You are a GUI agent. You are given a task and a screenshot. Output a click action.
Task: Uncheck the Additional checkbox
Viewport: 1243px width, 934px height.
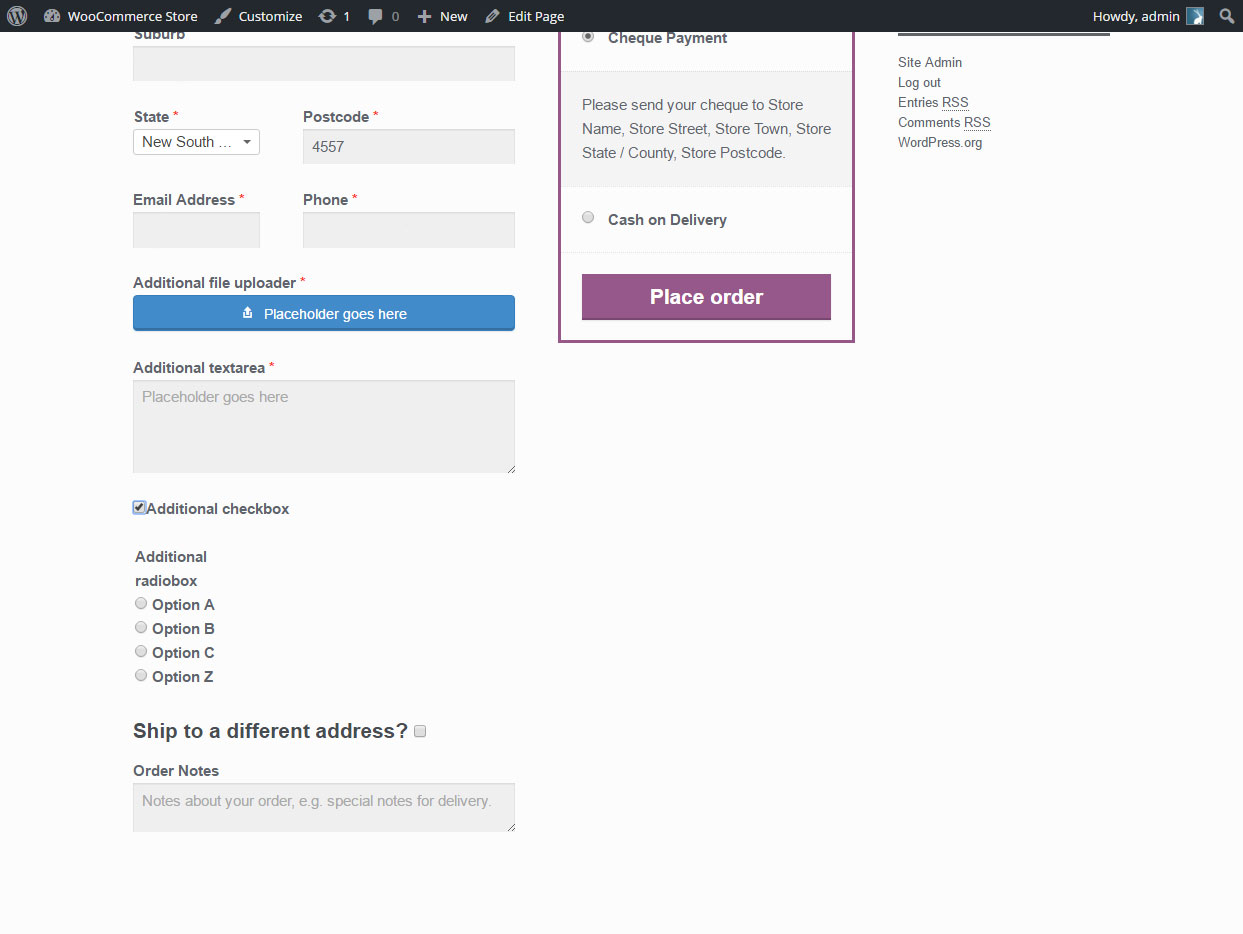pos(139,508)
